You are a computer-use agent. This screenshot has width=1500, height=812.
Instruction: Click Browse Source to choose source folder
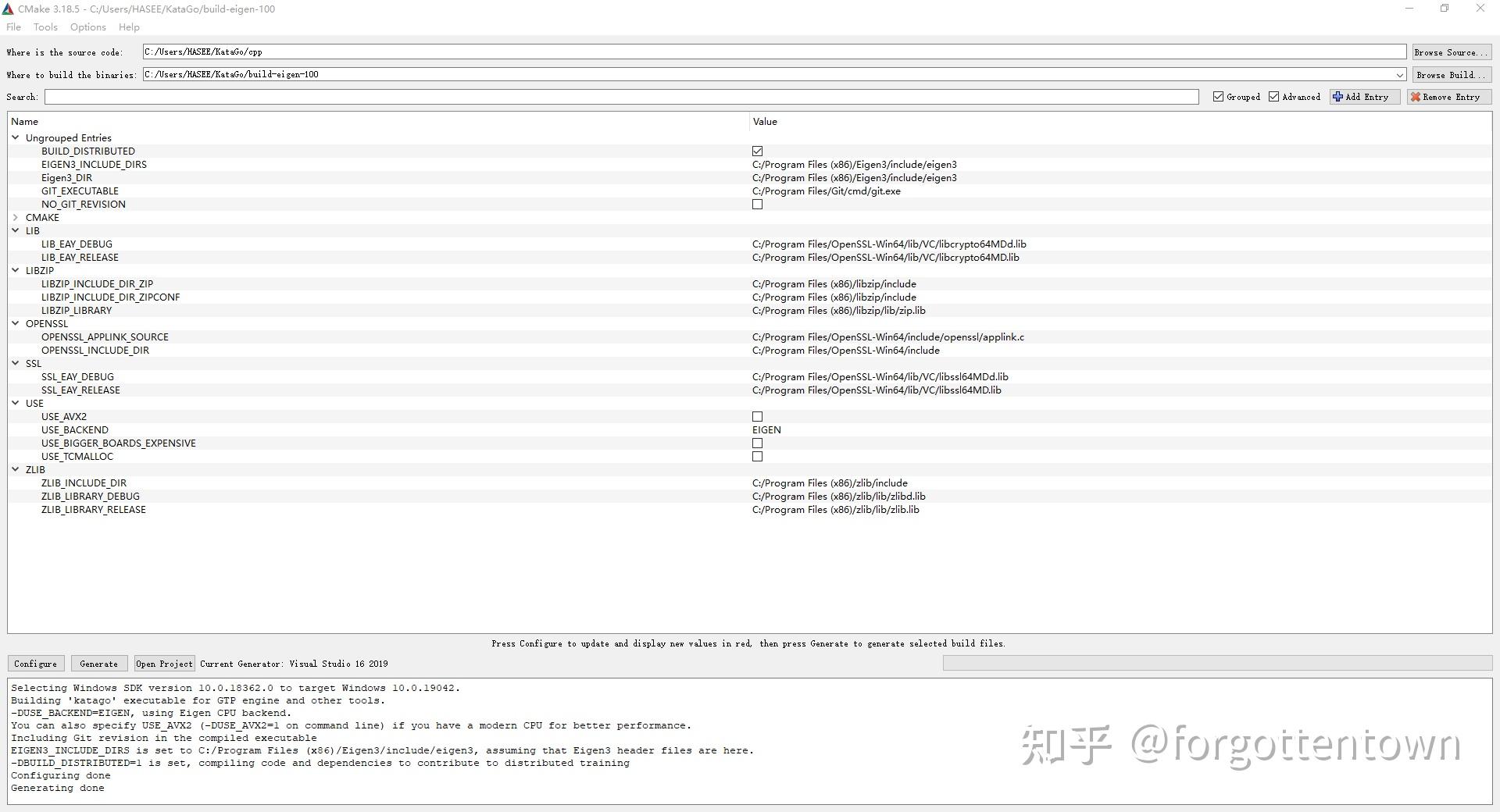coord(1450,52)
